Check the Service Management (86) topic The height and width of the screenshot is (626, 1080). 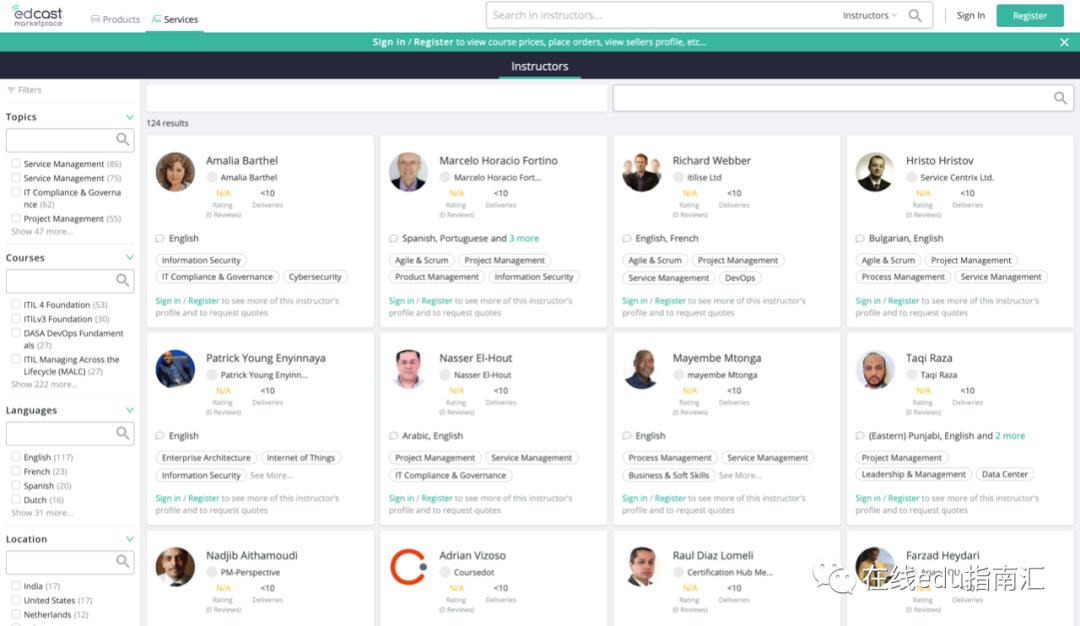tap(15, 164)
